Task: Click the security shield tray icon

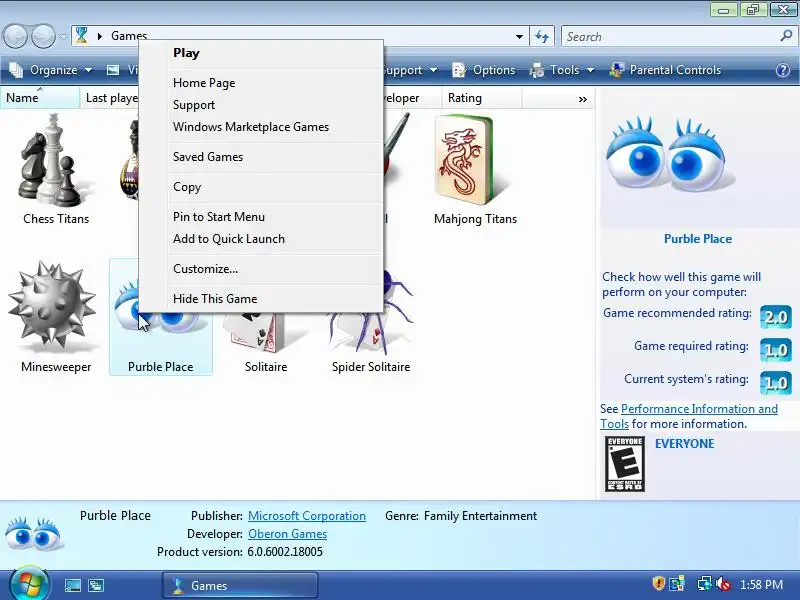Action: point(658,584)
